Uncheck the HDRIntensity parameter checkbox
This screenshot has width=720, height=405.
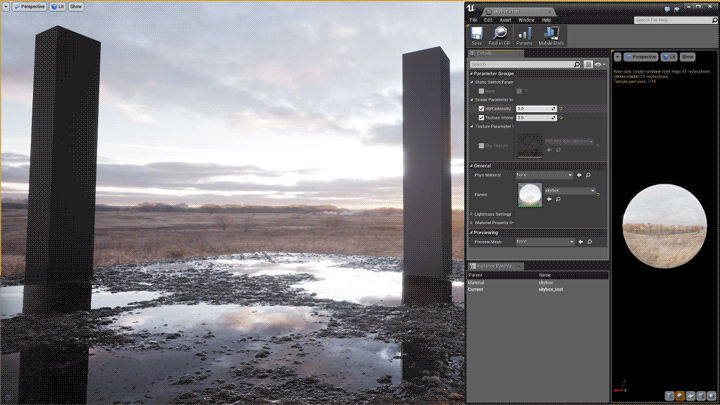482,108
